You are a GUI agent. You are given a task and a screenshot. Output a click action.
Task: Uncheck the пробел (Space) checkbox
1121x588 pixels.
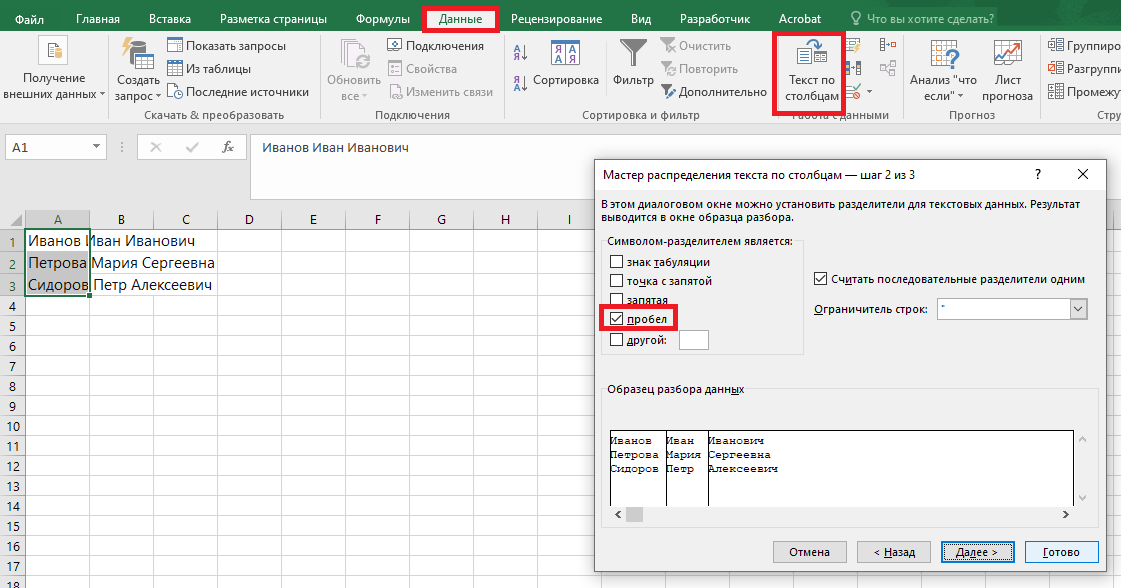(616, 319)
